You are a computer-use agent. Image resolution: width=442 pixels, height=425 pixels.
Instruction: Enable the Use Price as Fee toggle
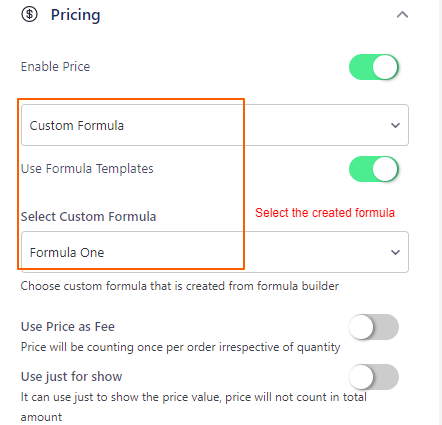pyautogui.click(x=374, y=327)
